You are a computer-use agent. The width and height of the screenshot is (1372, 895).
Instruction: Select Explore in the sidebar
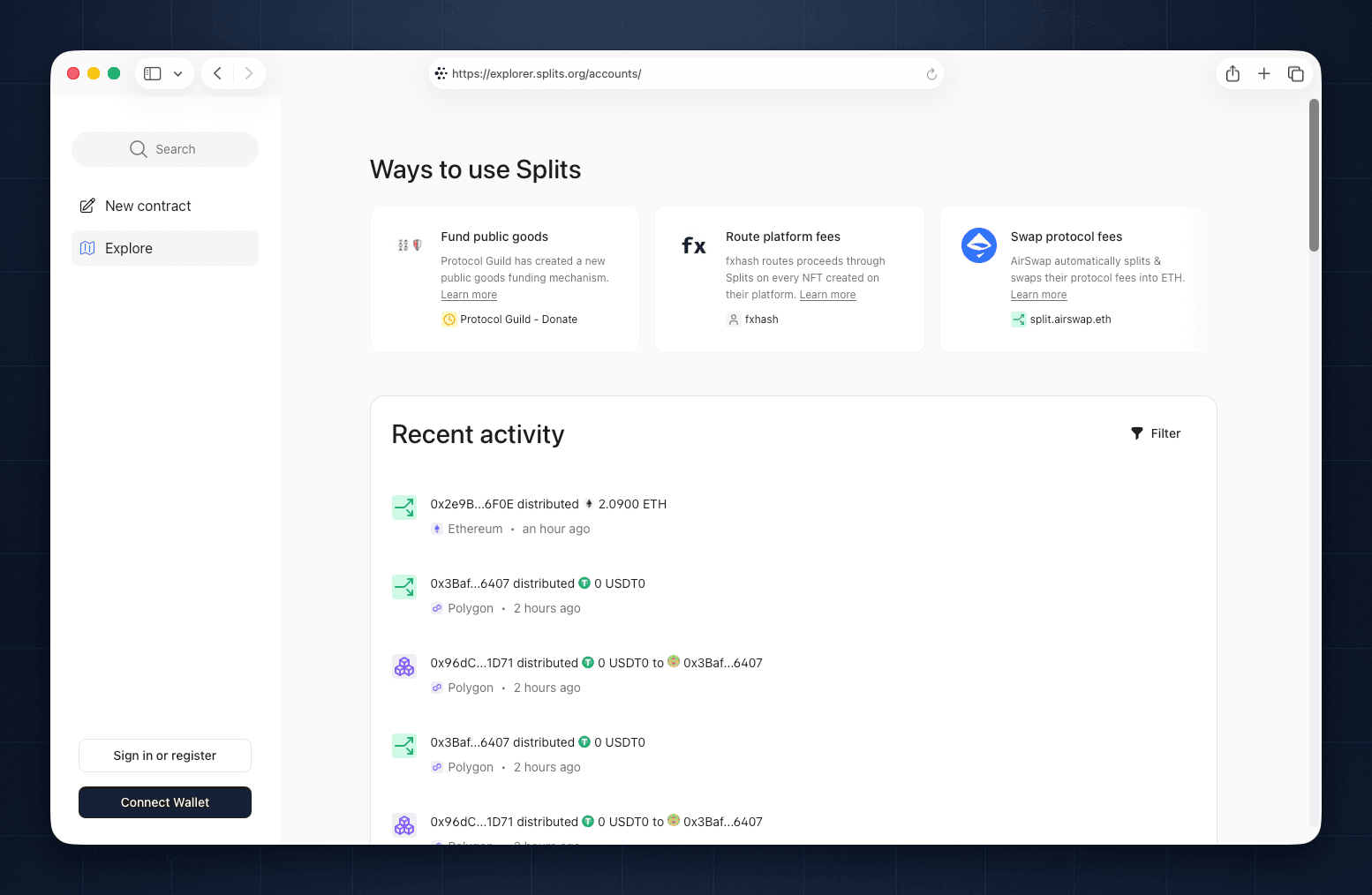point(165,248)
